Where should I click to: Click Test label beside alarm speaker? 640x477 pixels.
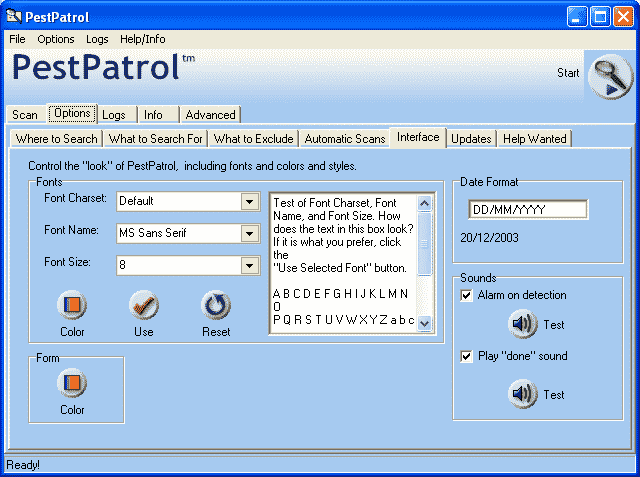tap(554, 325)
